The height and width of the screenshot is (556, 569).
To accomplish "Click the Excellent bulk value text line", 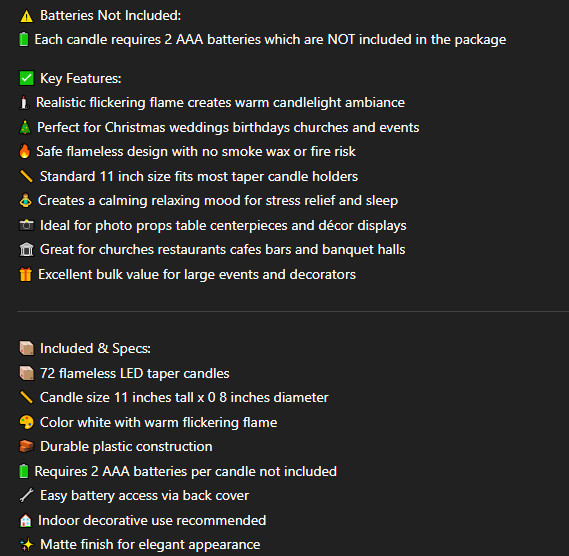I will point(197,274).
